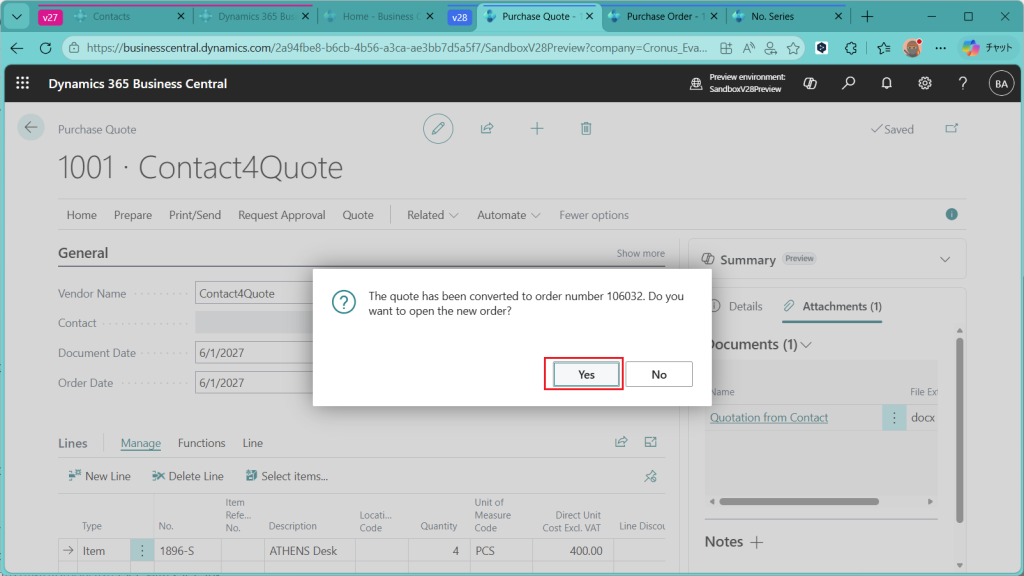Open the search magnifier in Business Central
Screen dimensions: 1024x576
[848, 84]
